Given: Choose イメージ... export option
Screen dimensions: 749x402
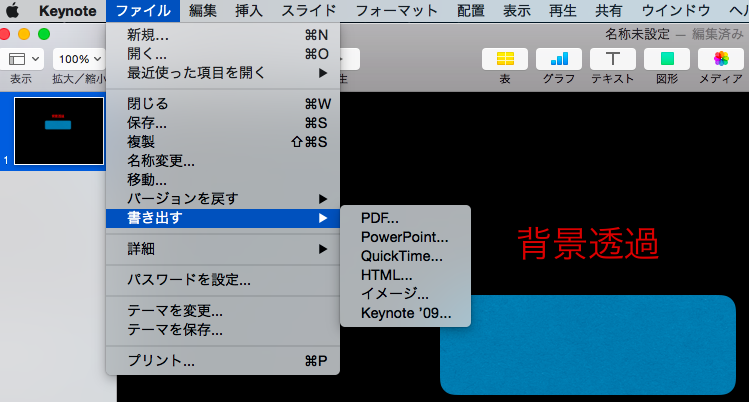Looking at the screenshot, I should pyautogui.click(x=394, y=294).
